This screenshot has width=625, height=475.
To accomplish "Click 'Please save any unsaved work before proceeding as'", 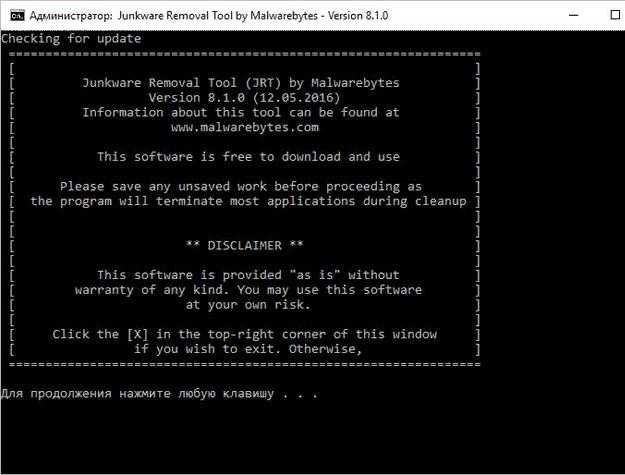I will tap(241, 186).
